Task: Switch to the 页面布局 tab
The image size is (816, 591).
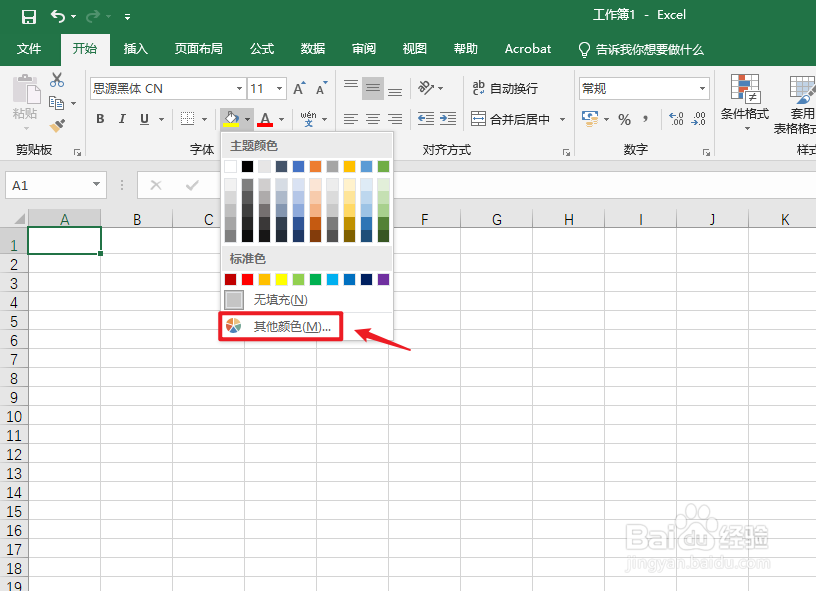Action: click(198, 49)
